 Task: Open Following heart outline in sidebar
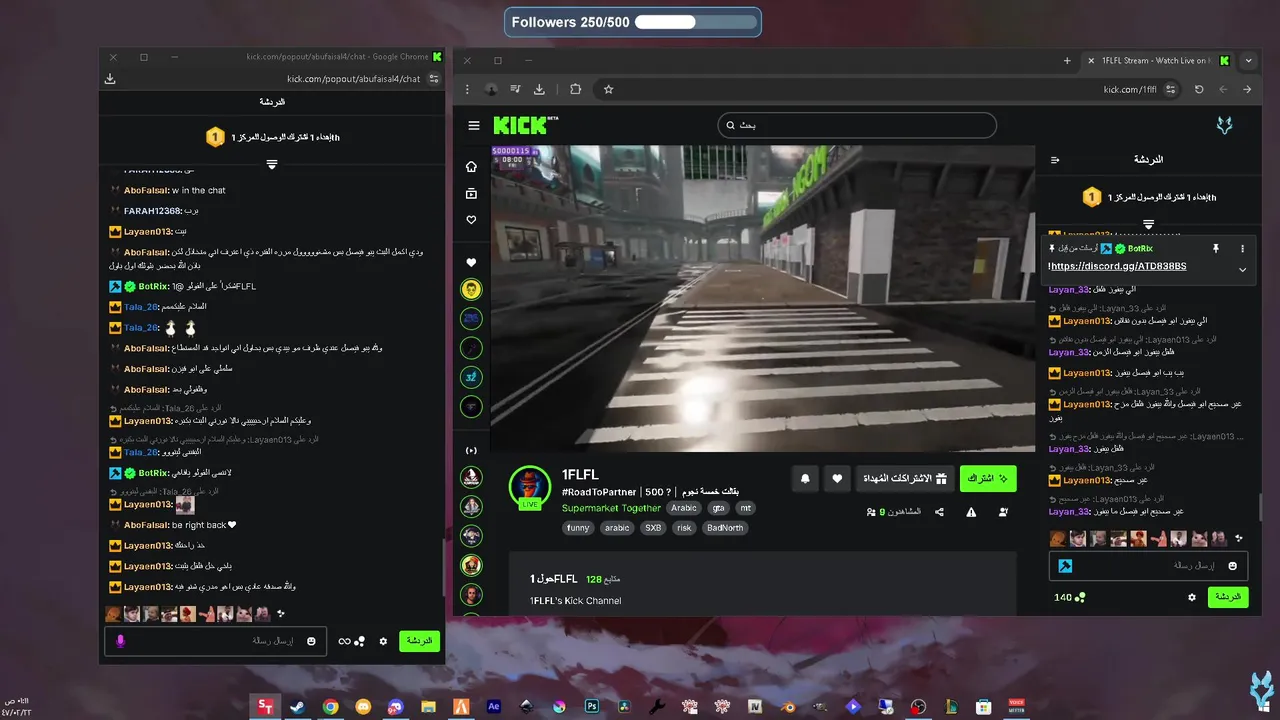[x=471, y=220]
